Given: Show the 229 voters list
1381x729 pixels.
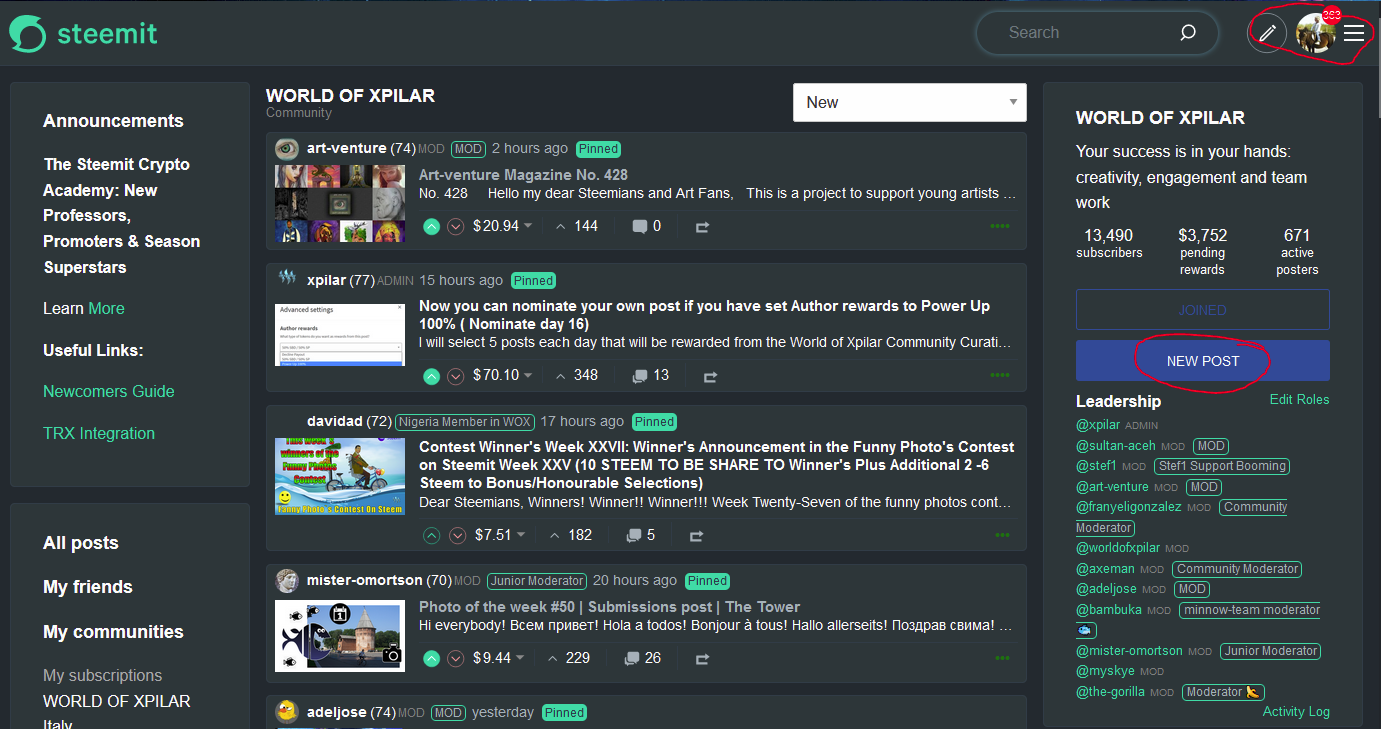Looking at the screenshot, I should click(x=568, y=658).
